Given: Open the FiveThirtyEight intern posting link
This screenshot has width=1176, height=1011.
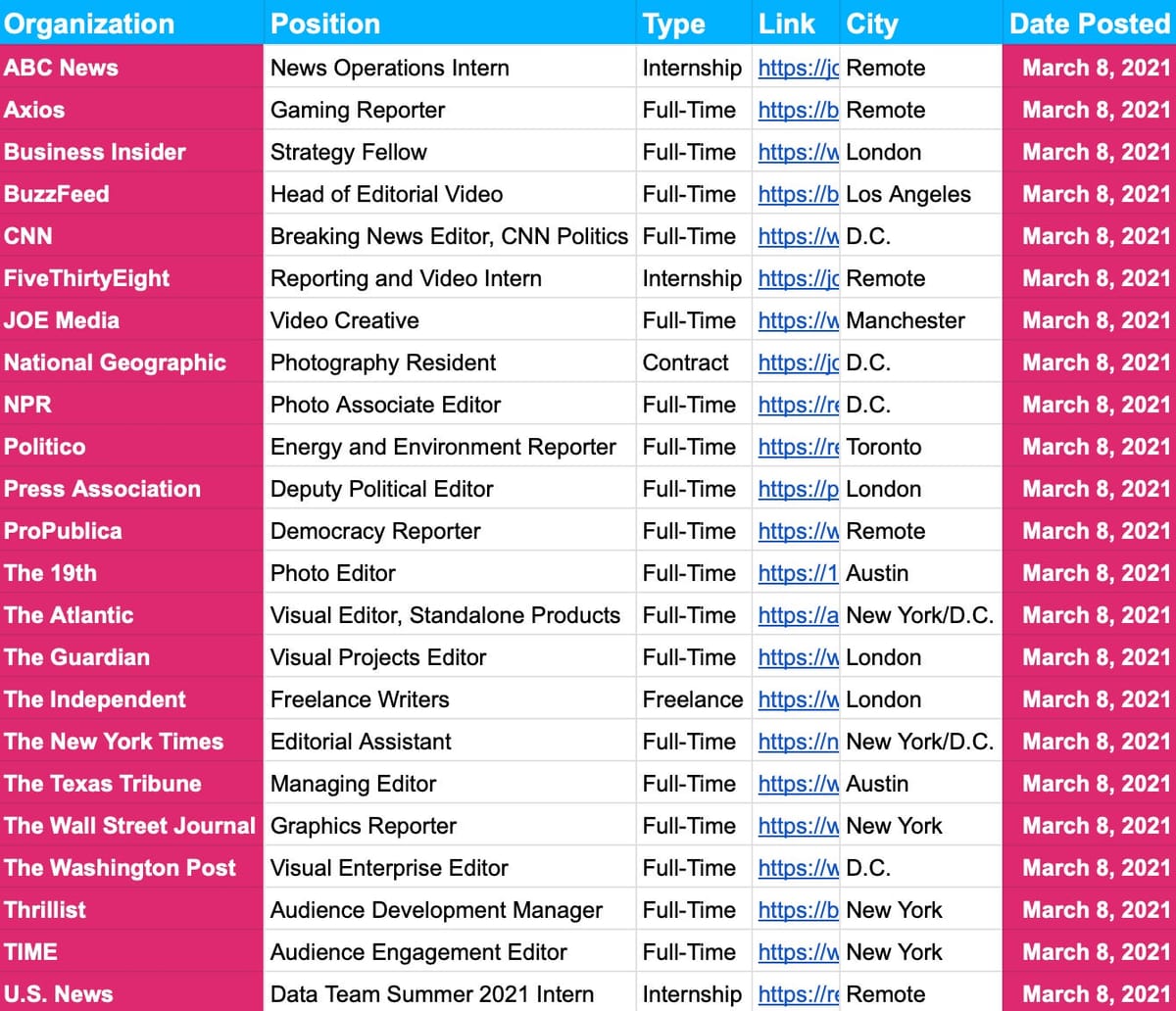Looking at the screenshot, I should tap(796, 278).
